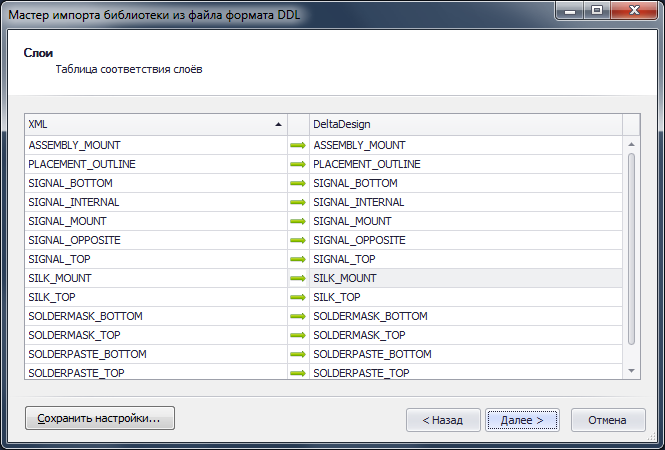Select XML cell SOLDERMASK_TOP
This screenshot has width=665, height=450.
point(156,335)
